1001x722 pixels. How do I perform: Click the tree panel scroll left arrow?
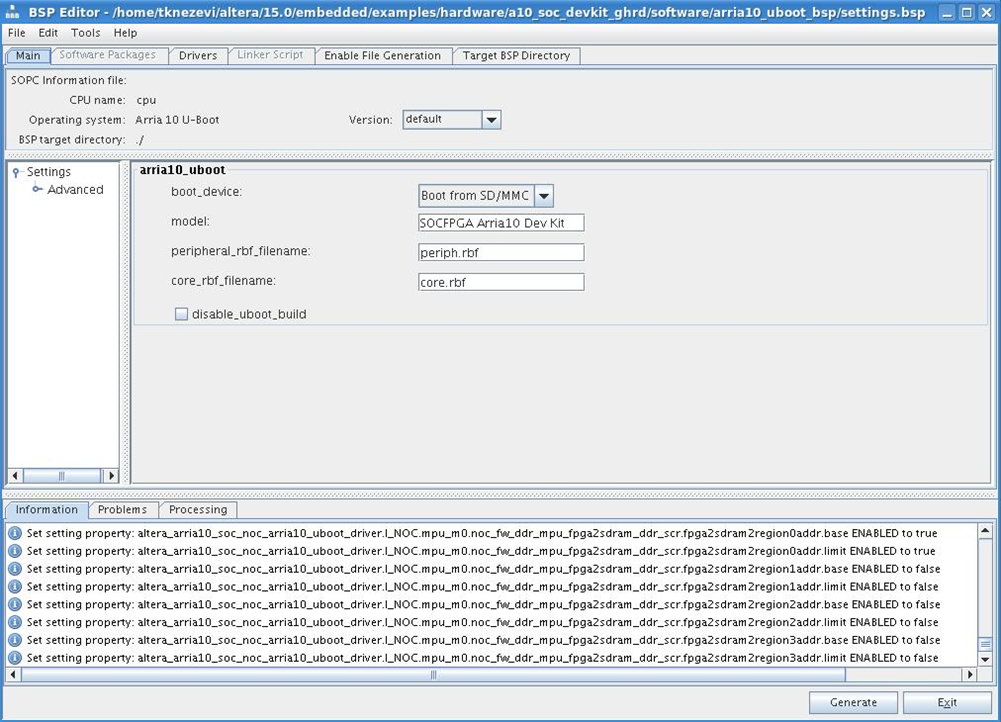(x=15, y=476)
